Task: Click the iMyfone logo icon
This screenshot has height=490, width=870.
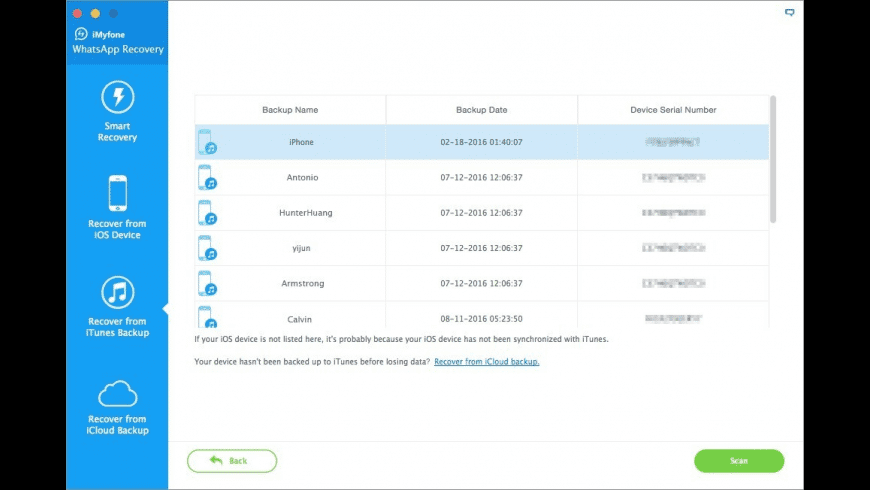Action: coord(81,34)
